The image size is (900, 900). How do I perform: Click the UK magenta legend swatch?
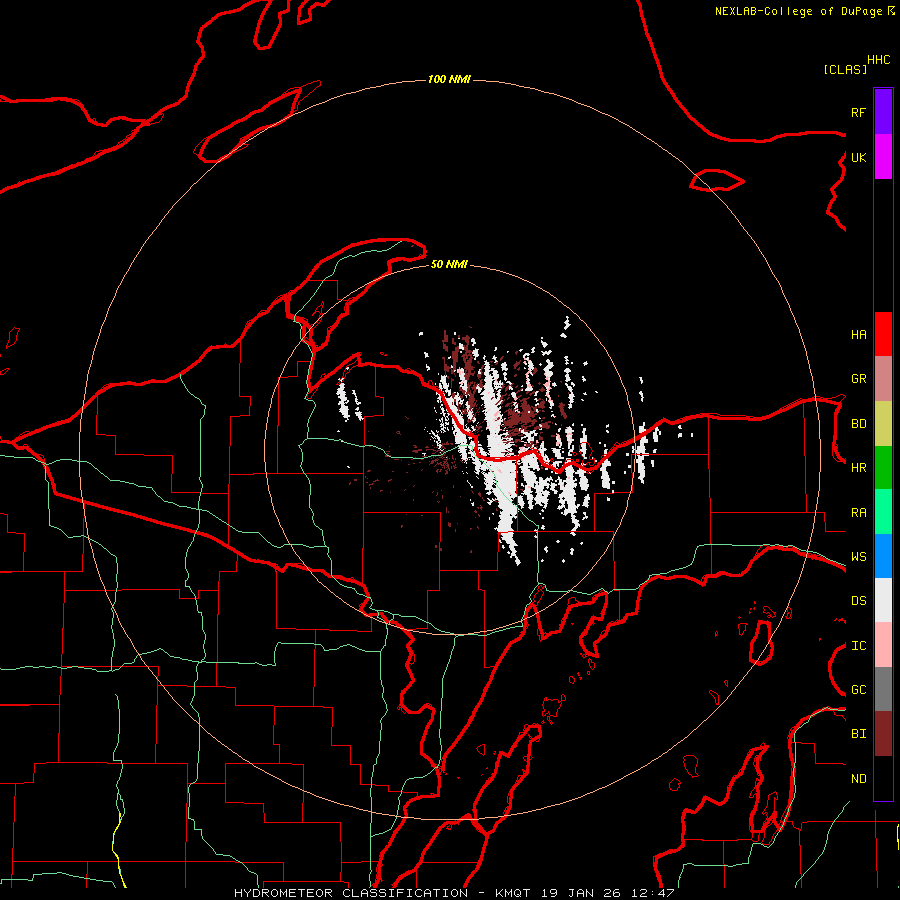tap(883, 157)
